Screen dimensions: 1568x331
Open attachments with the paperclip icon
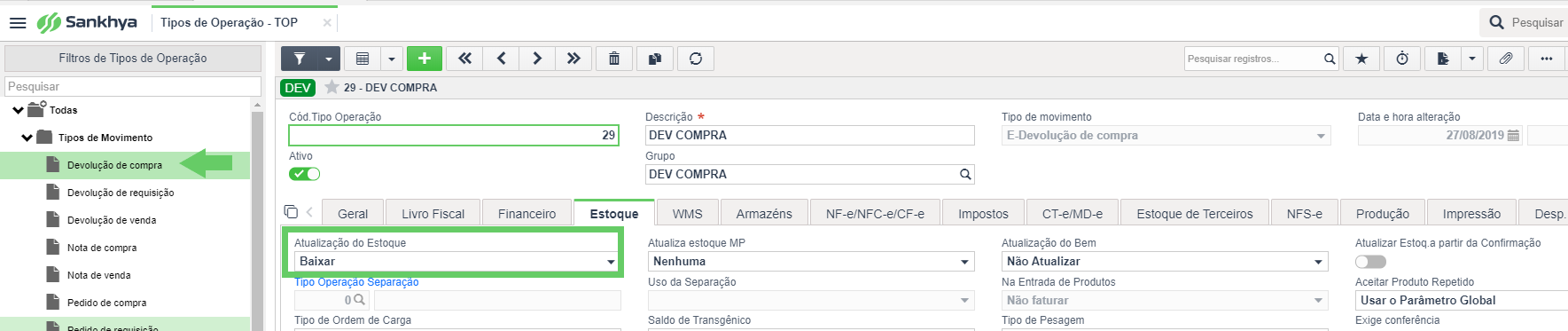point(1506,59)
